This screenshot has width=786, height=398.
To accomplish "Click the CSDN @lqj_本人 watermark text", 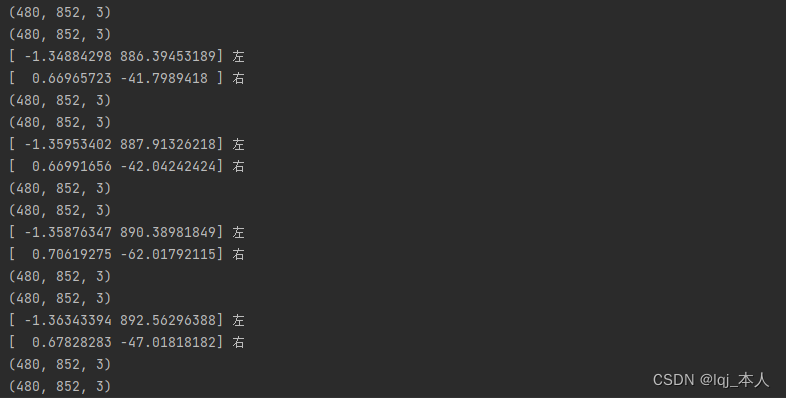I will tap(710, 380).
